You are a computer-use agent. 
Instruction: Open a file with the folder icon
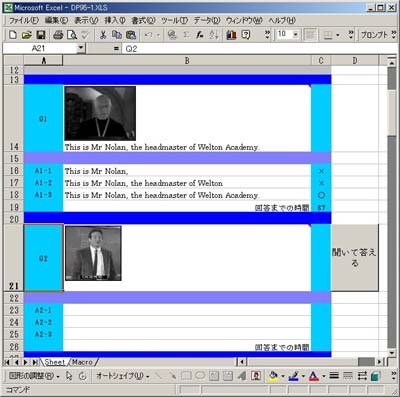26,35
